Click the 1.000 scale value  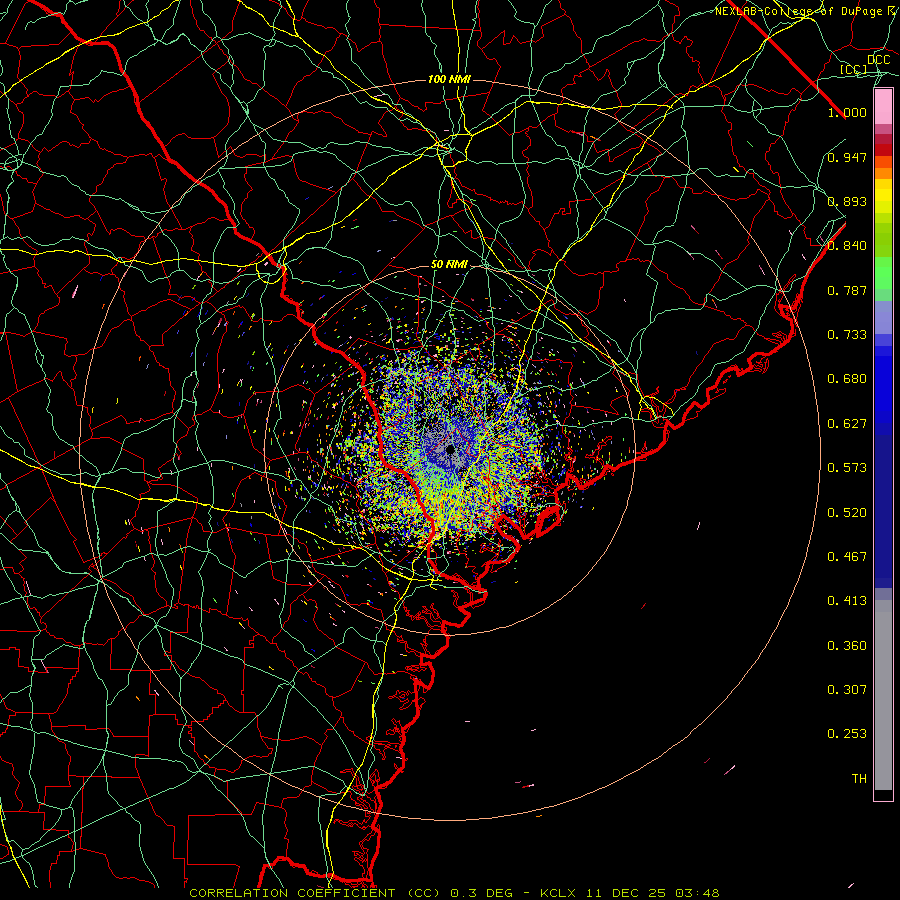pos(847,112)
